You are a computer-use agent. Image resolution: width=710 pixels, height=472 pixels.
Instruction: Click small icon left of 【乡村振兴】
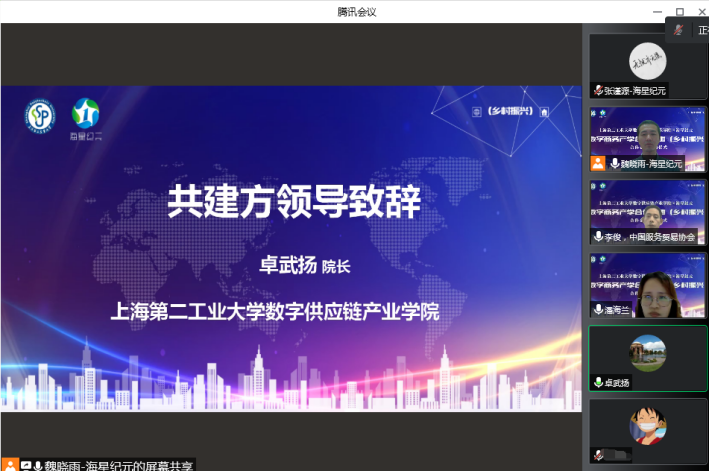[x=476, y=111]
